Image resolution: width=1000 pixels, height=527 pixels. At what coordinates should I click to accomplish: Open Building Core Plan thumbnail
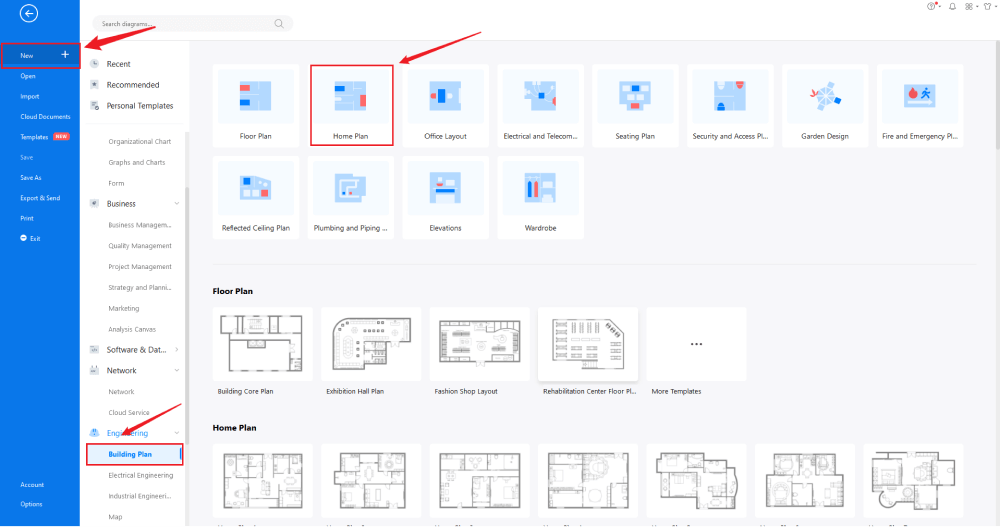(x=263, y=345)
